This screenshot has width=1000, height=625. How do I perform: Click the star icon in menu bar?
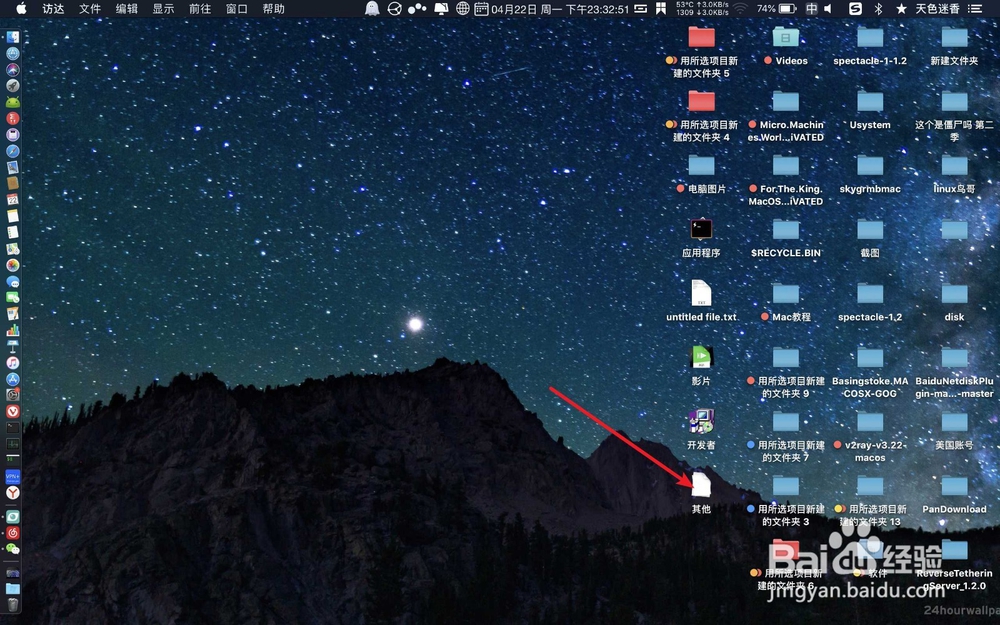pos(901,8)
